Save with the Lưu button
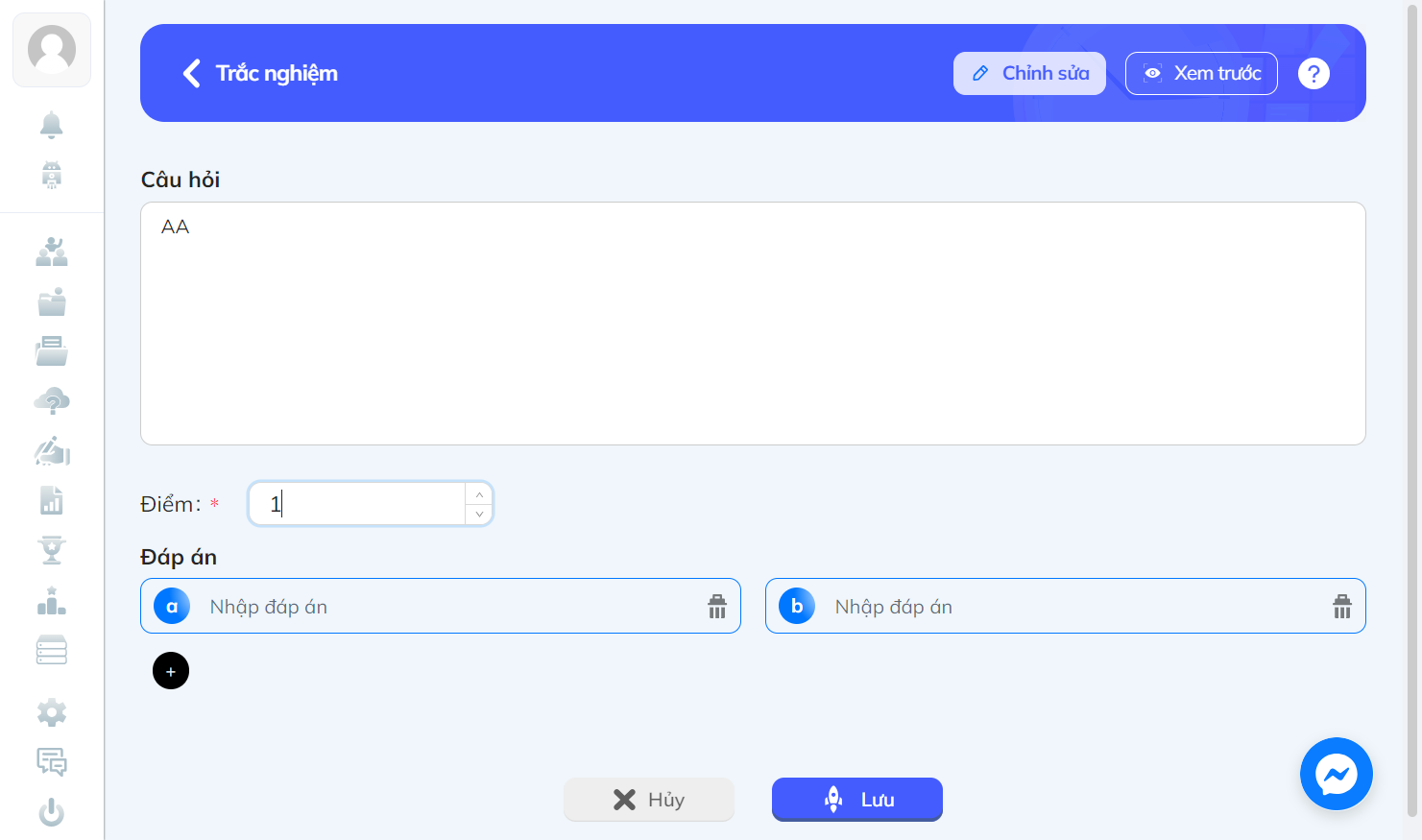The image size is (1422, 840). tap(857, 800)
